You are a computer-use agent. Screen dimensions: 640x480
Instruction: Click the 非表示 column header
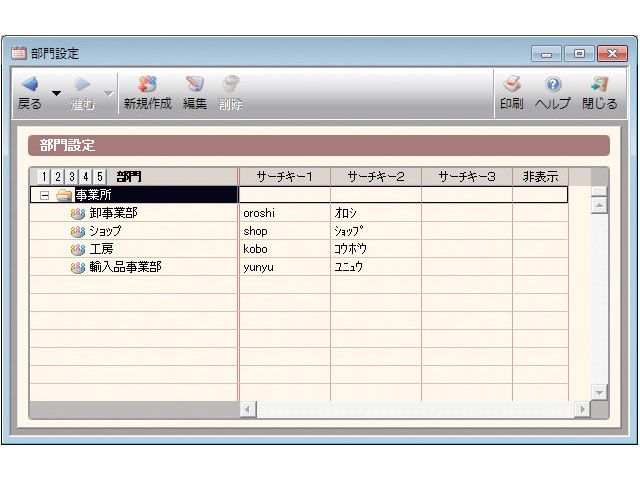(x=540, y=177)
